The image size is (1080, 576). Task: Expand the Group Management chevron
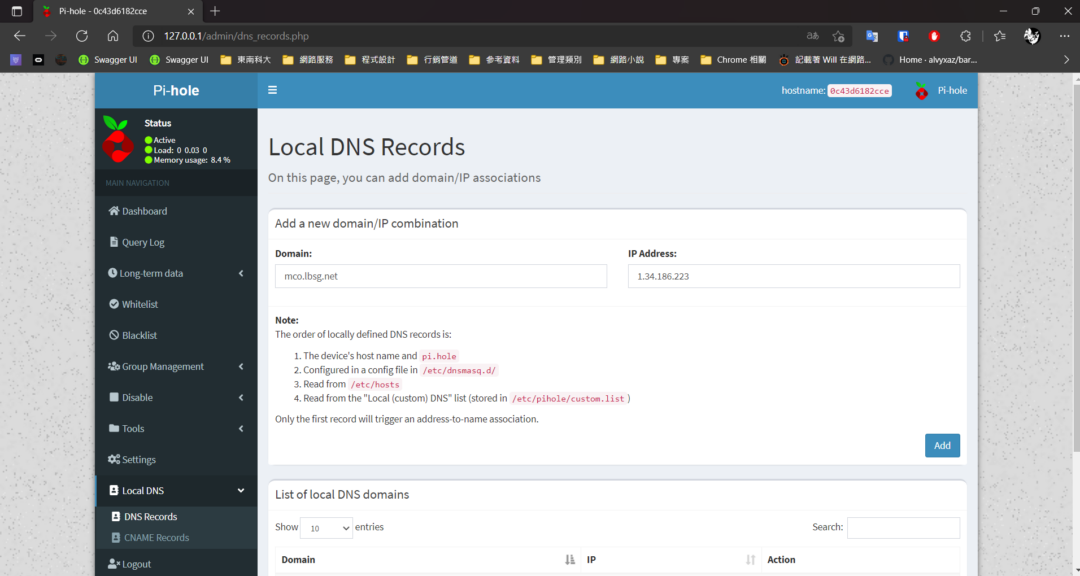coord(241,367)
